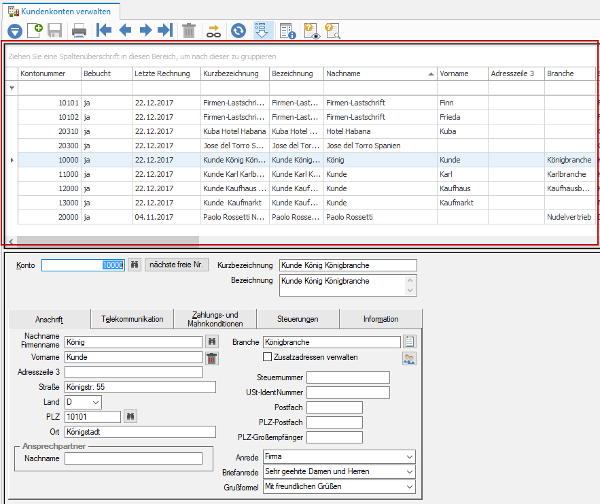Click the filter funnel toolbar icon

coord(15,31)
